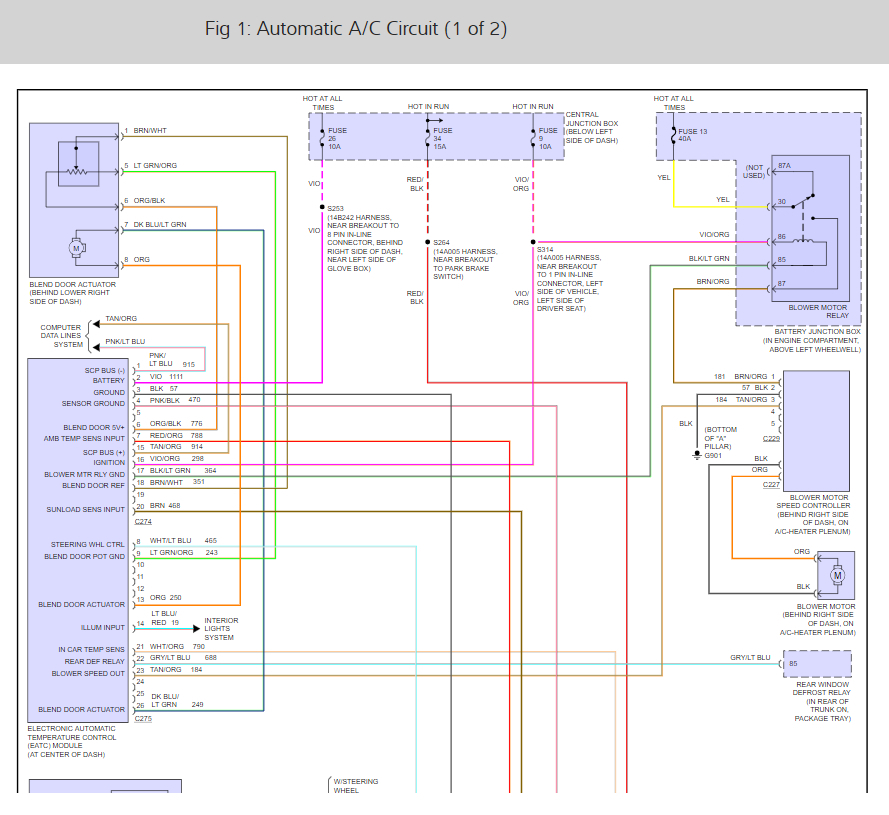Click the 'BLOWER SPEED OUT' pin label

pyautogui.click(x=87, y=673)
